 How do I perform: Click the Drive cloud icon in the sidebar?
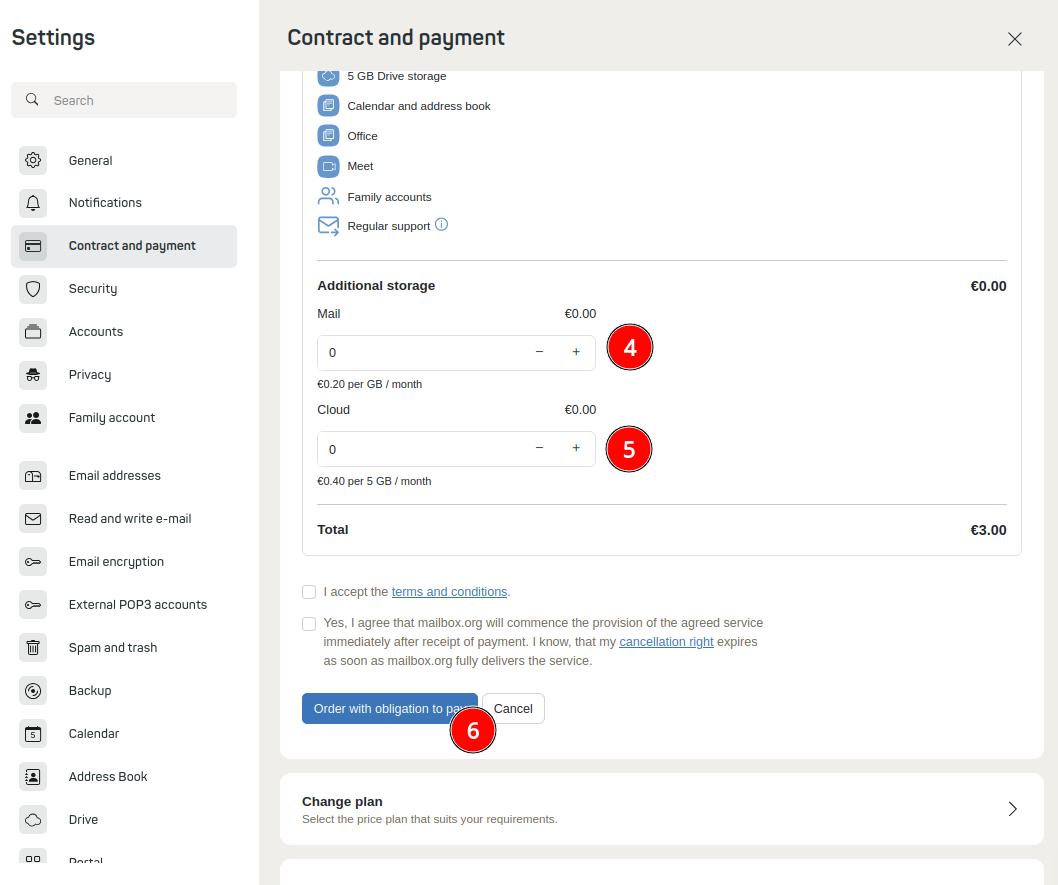tap(33, 819)
